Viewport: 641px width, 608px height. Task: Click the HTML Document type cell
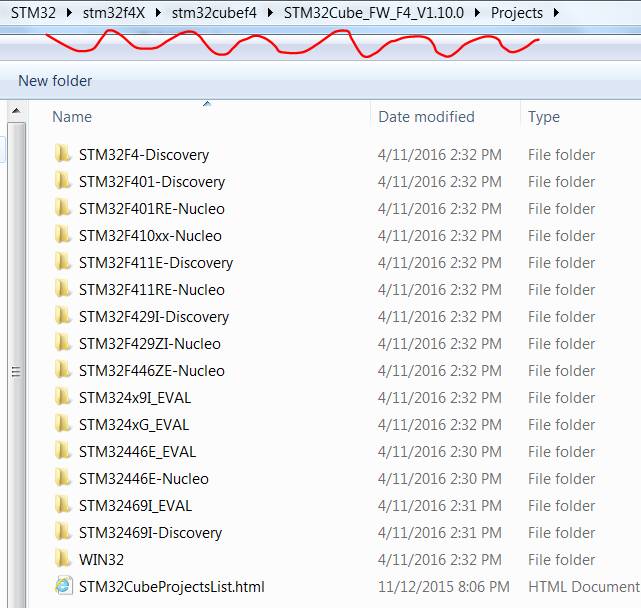[x=584, y=586]
